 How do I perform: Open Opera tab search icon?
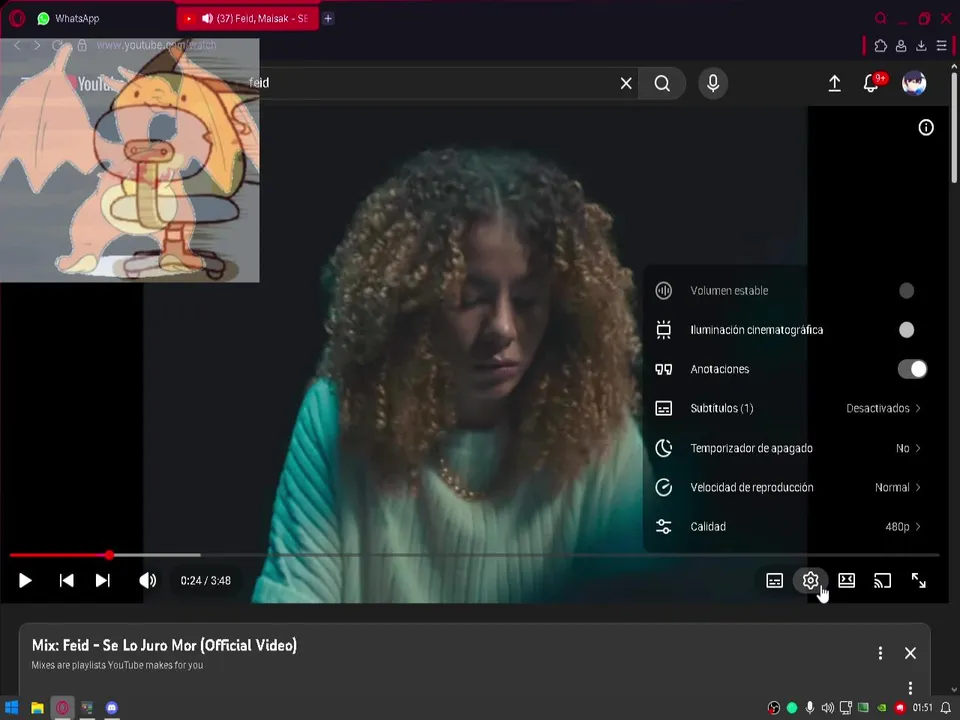point(880,18)
